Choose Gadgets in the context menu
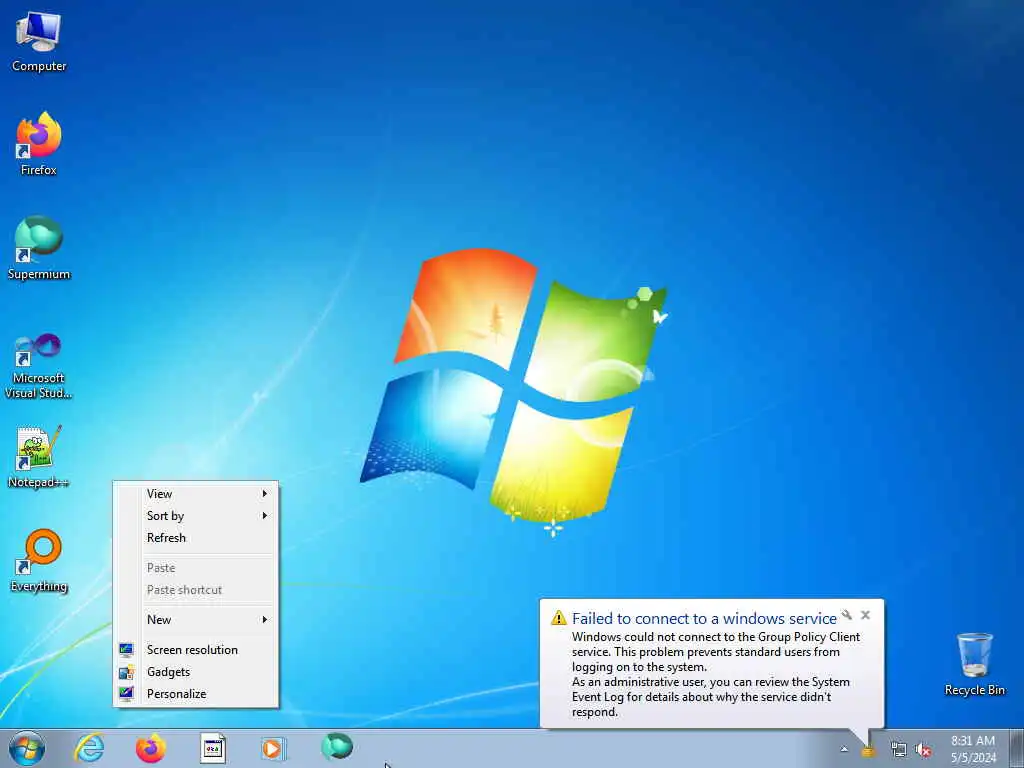The image size is (1024, 768). [196, 672]
